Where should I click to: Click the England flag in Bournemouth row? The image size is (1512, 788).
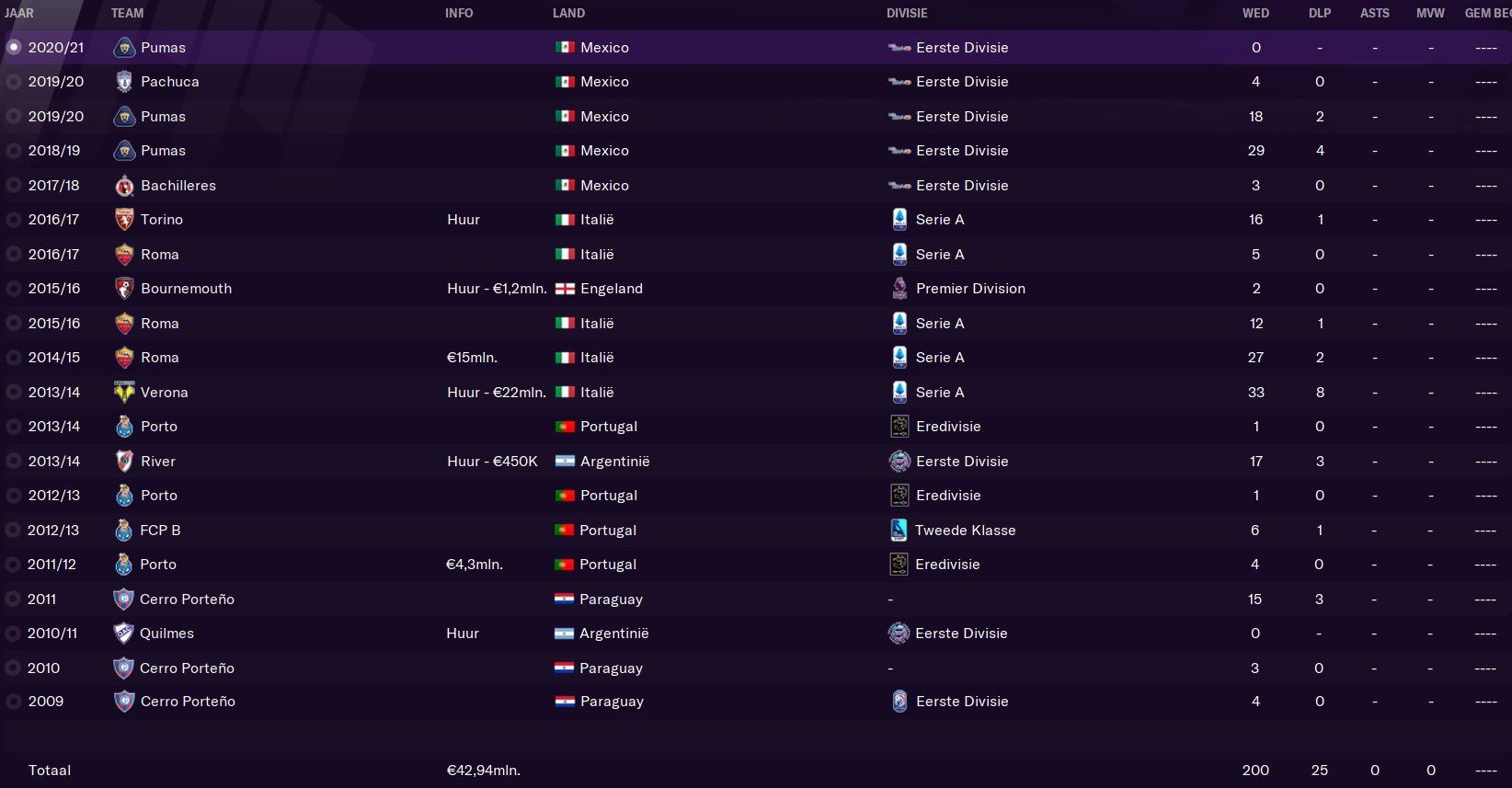[565, 289]
